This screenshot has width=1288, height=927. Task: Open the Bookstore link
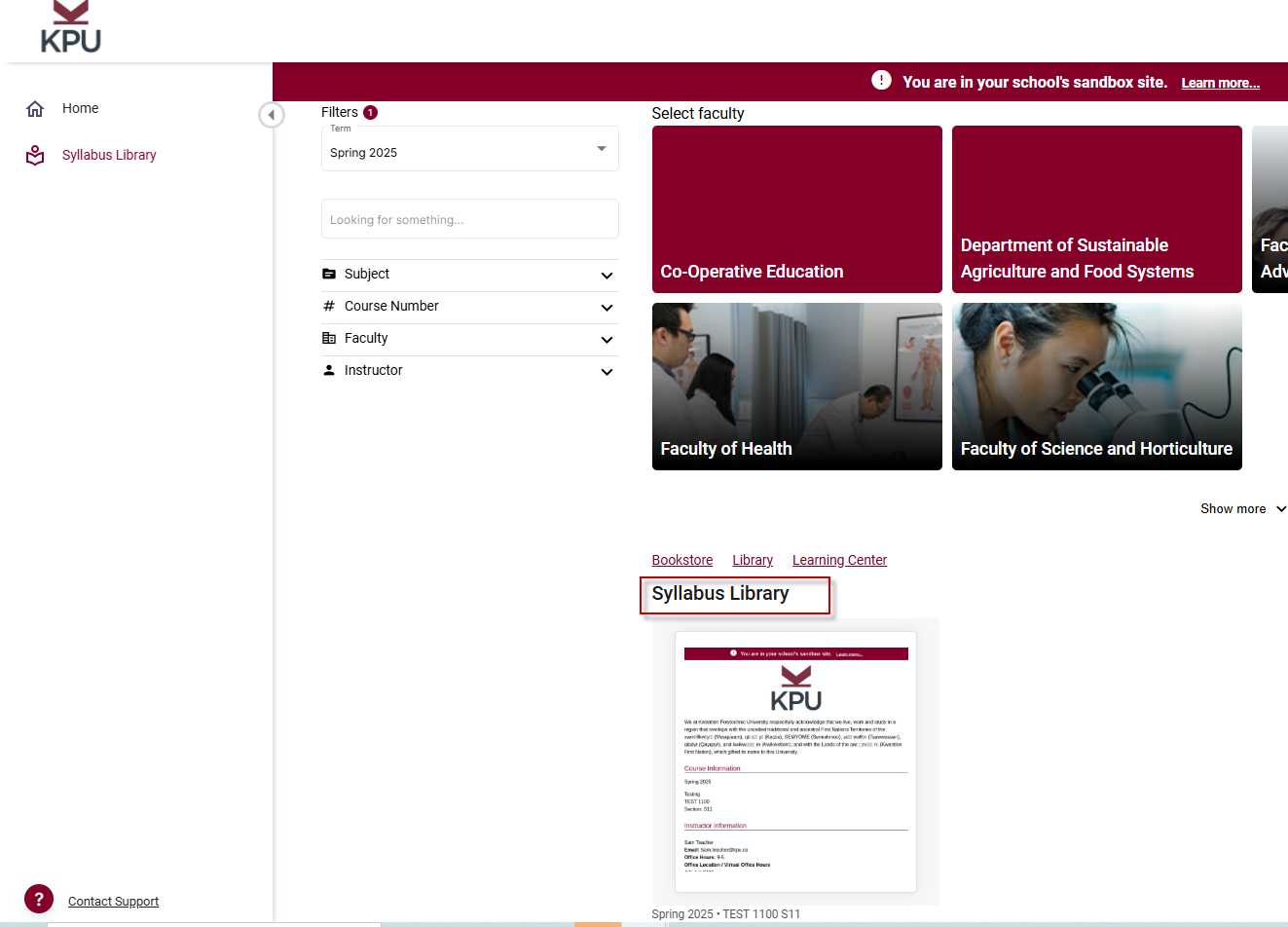pos(682,560)
